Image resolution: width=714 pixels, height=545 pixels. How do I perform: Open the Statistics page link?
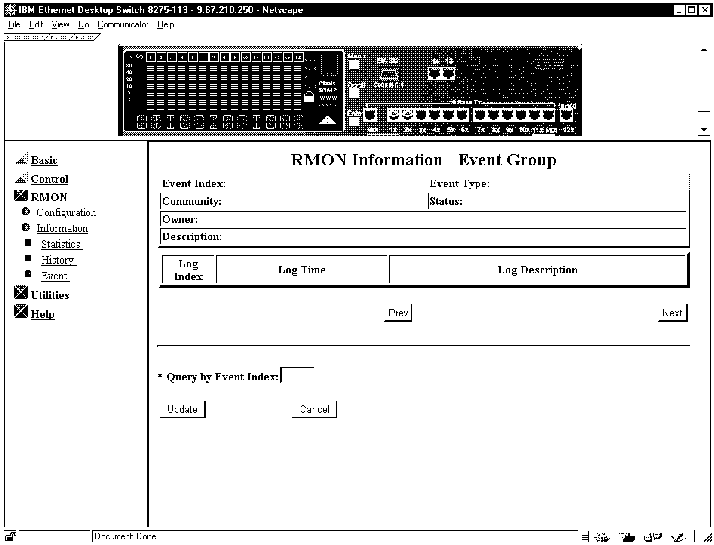click(61, 244)
